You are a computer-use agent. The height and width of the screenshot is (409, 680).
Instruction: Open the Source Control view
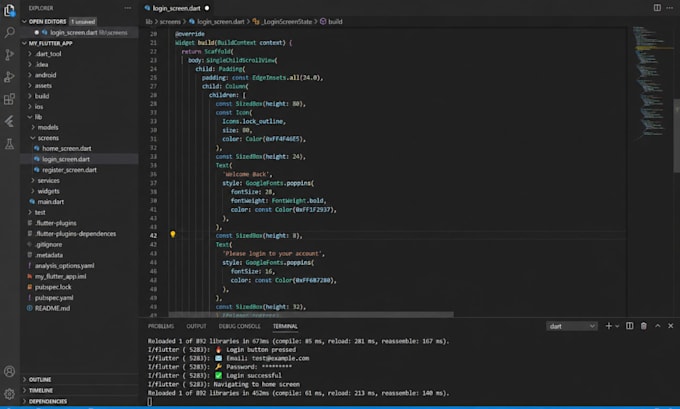[9, 55]
